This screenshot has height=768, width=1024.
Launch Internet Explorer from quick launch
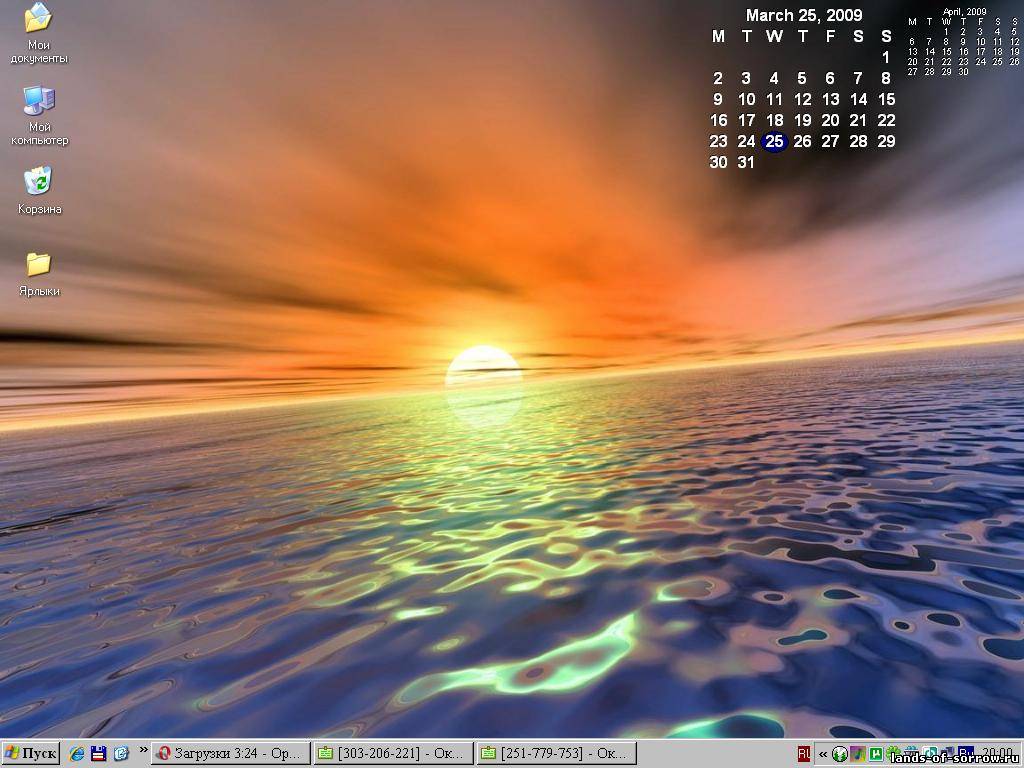(76, 754)
